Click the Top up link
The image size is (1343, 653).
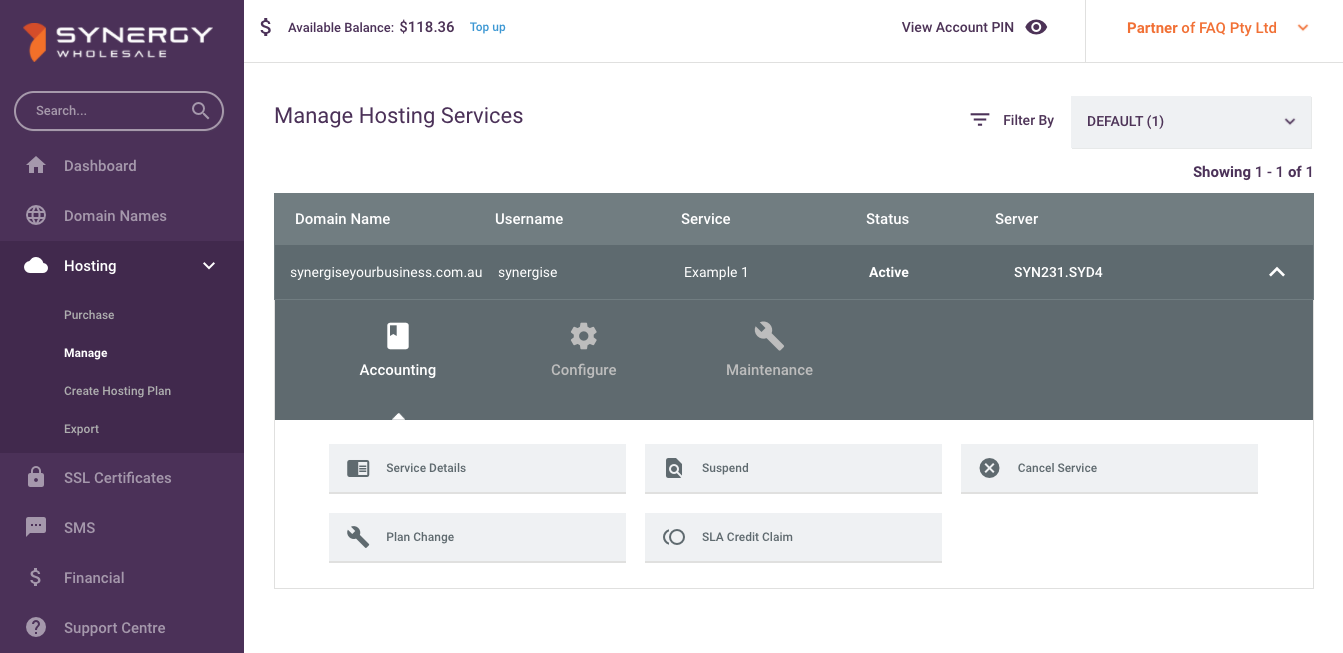click(487, 27)
